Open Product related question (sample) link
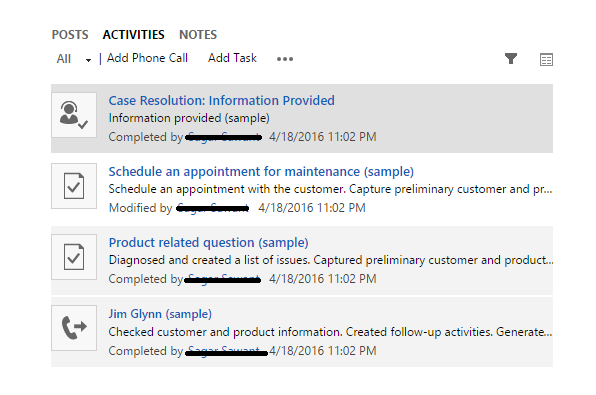 208,243
